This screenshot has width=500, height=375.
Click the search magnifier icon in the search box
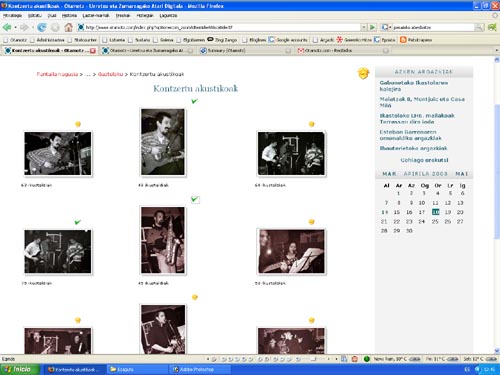[479, 27]
